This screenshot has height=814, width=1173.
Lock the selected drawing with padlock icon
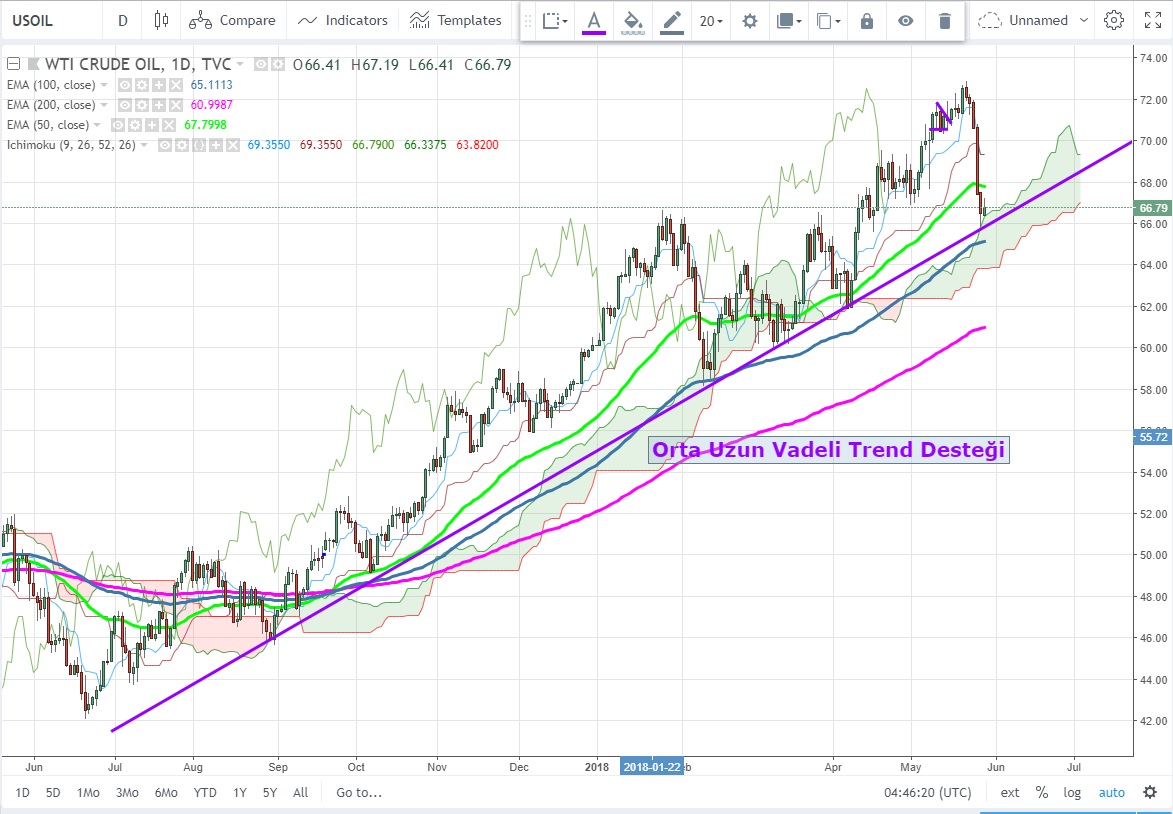(866, 21)
